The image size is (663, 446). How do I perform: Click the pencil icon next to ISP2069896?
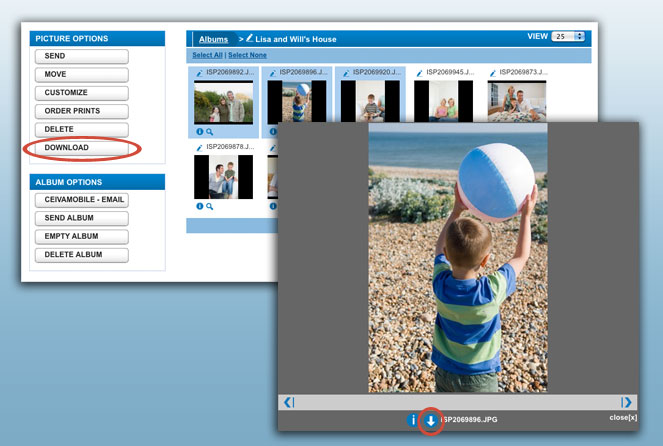click(x=273, y=73)
